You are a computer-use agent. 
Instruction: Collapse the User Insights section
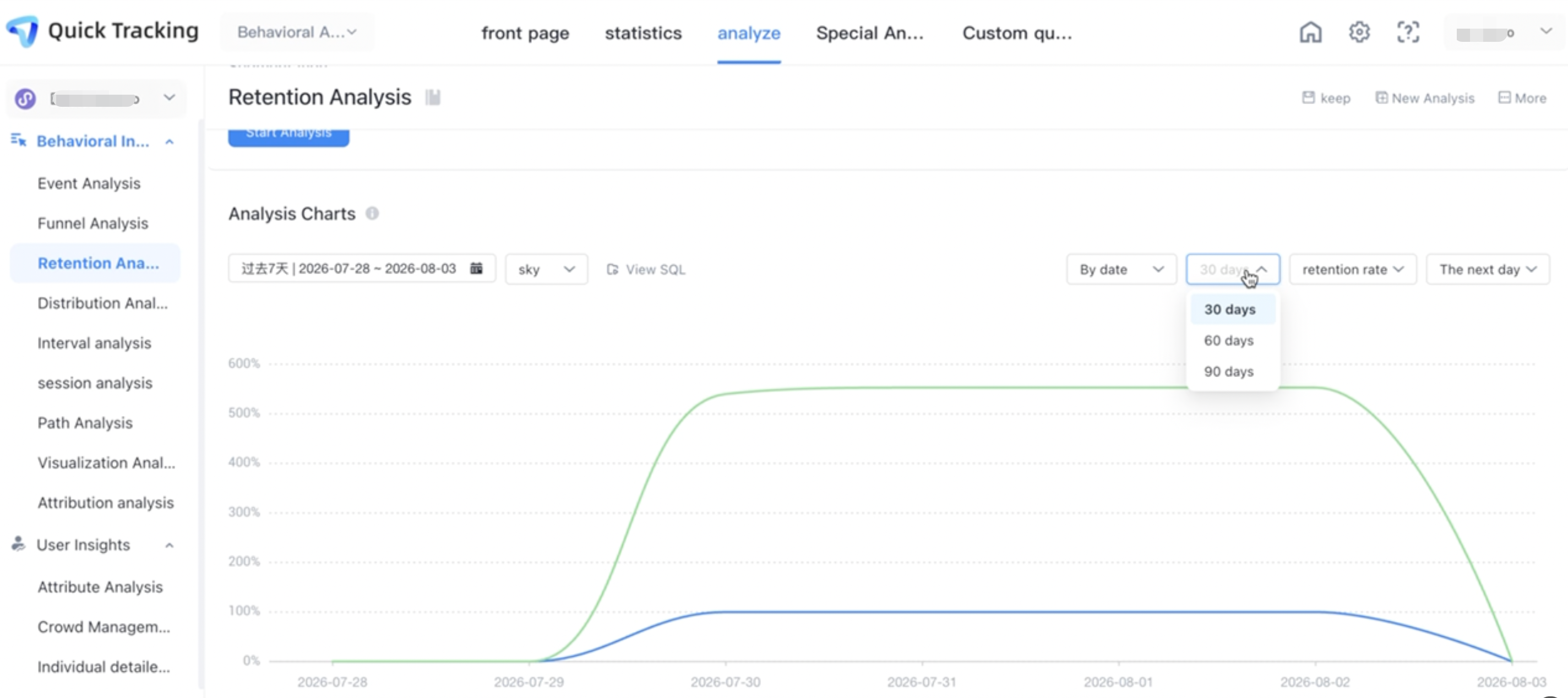[169, 544]
